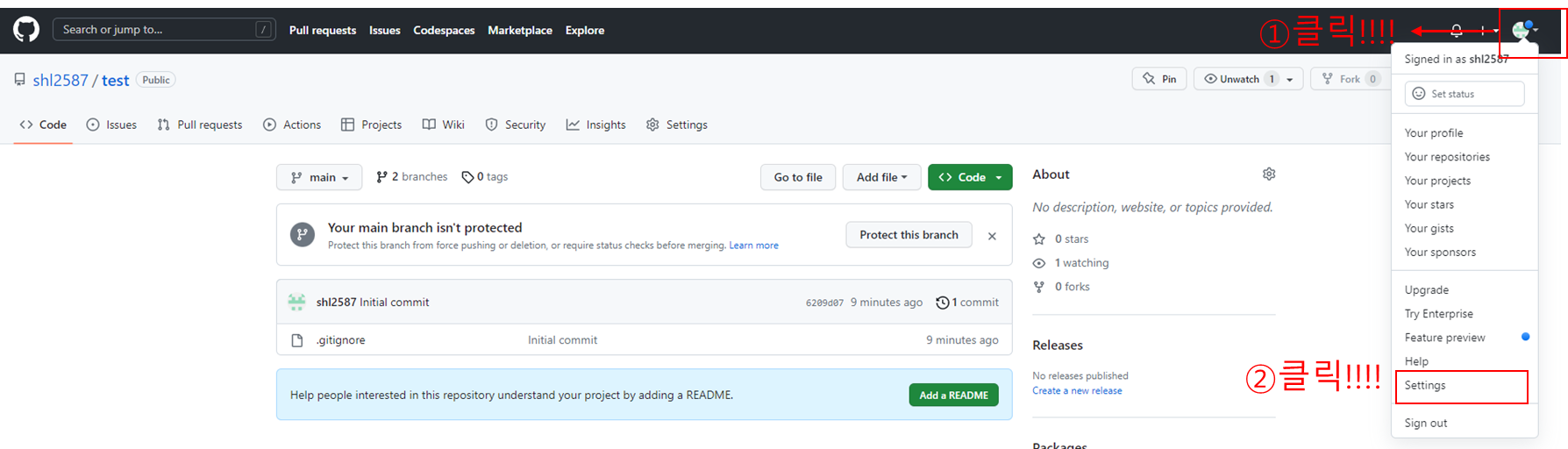This screenshot has width=1568, height=449.
Task: Open the shl2587 owner link
Action: coord(61,80)
